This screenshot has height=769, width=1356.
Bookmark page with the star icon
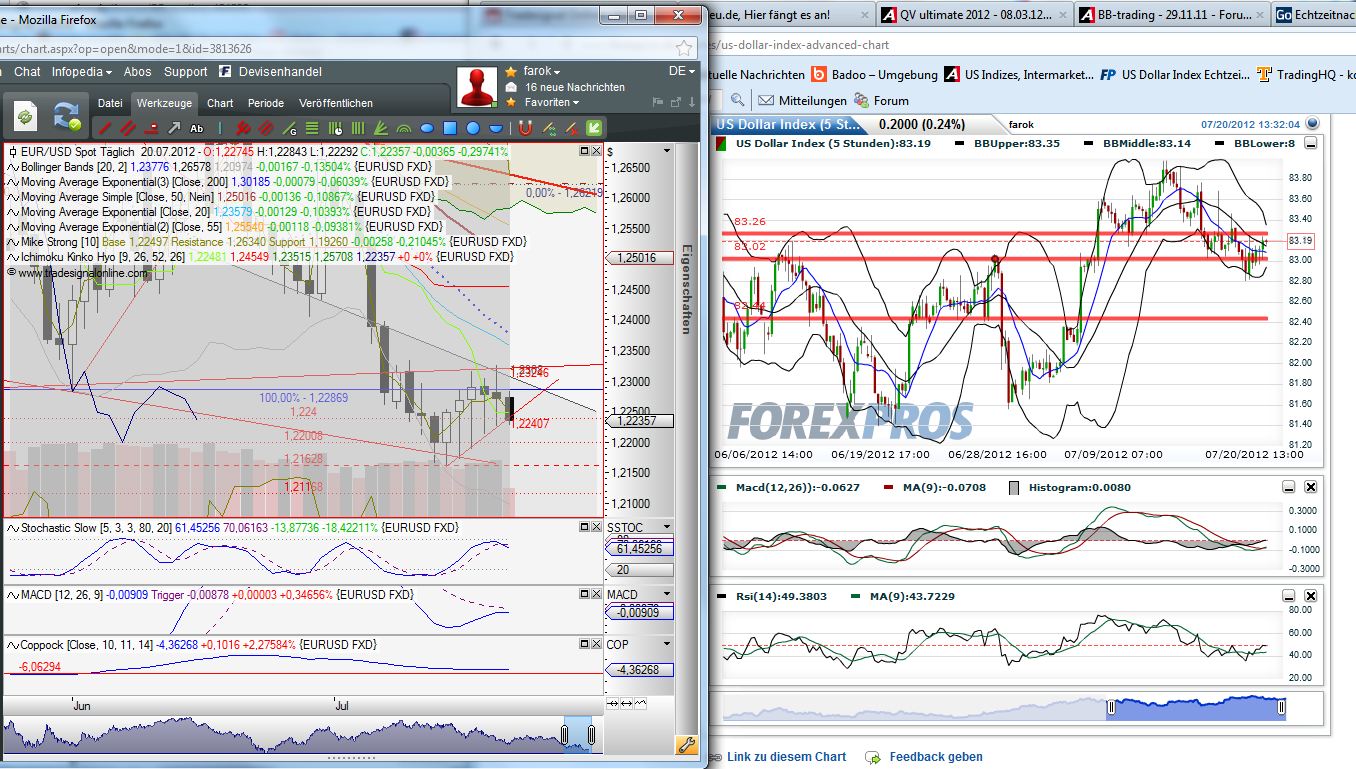[684, 47]
